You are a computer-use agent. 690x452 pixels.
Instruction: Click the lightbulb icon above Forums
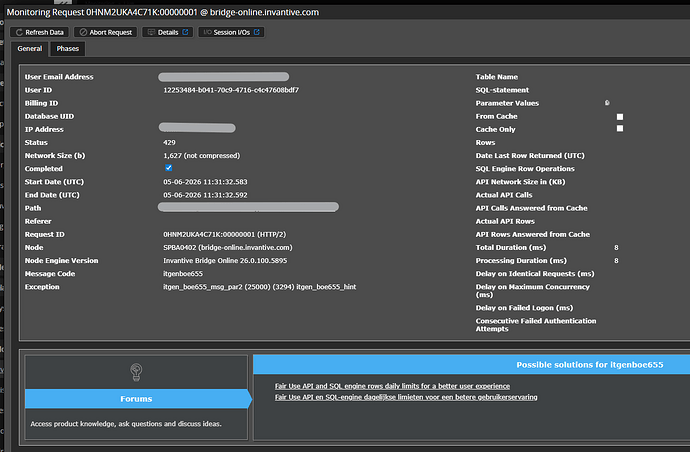tap(136, 372)
